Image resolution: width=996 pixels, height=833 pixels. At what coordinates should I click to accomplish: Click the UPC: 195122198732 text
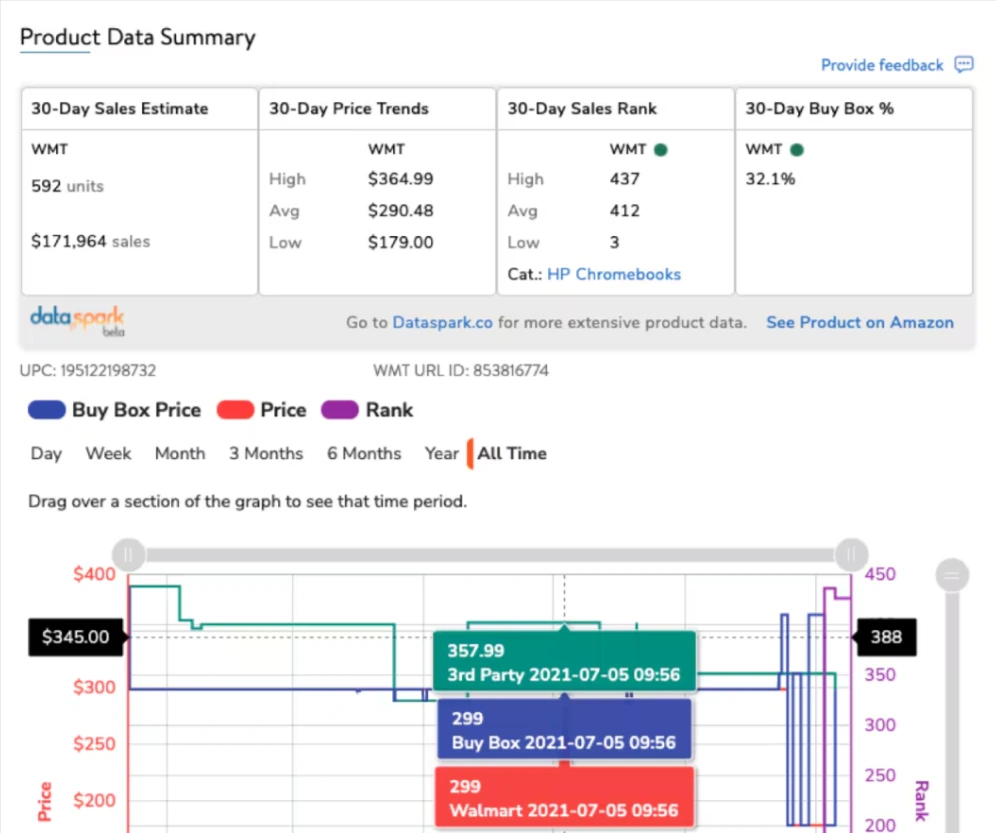(88, 370)
